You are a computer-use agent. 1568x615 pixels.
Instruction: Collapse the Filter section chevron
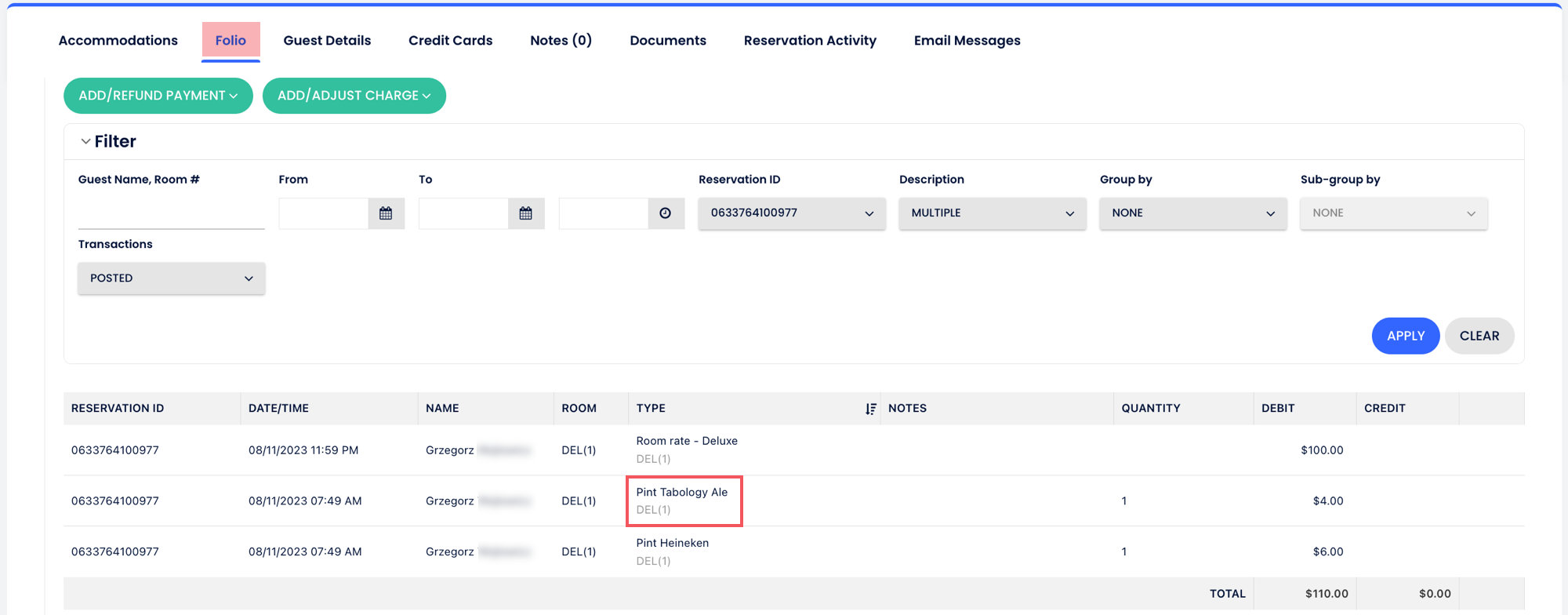pyautogui.click(x=85, y=142)
